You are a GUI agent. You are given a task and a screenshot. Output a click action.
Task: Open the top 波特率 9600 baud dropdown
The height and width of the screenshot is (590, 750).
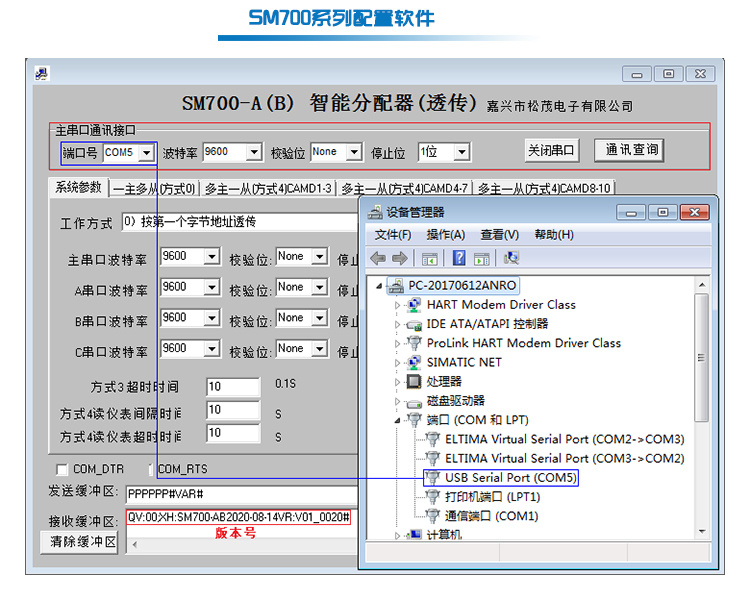pyautogui.click(x=253, y=153)
